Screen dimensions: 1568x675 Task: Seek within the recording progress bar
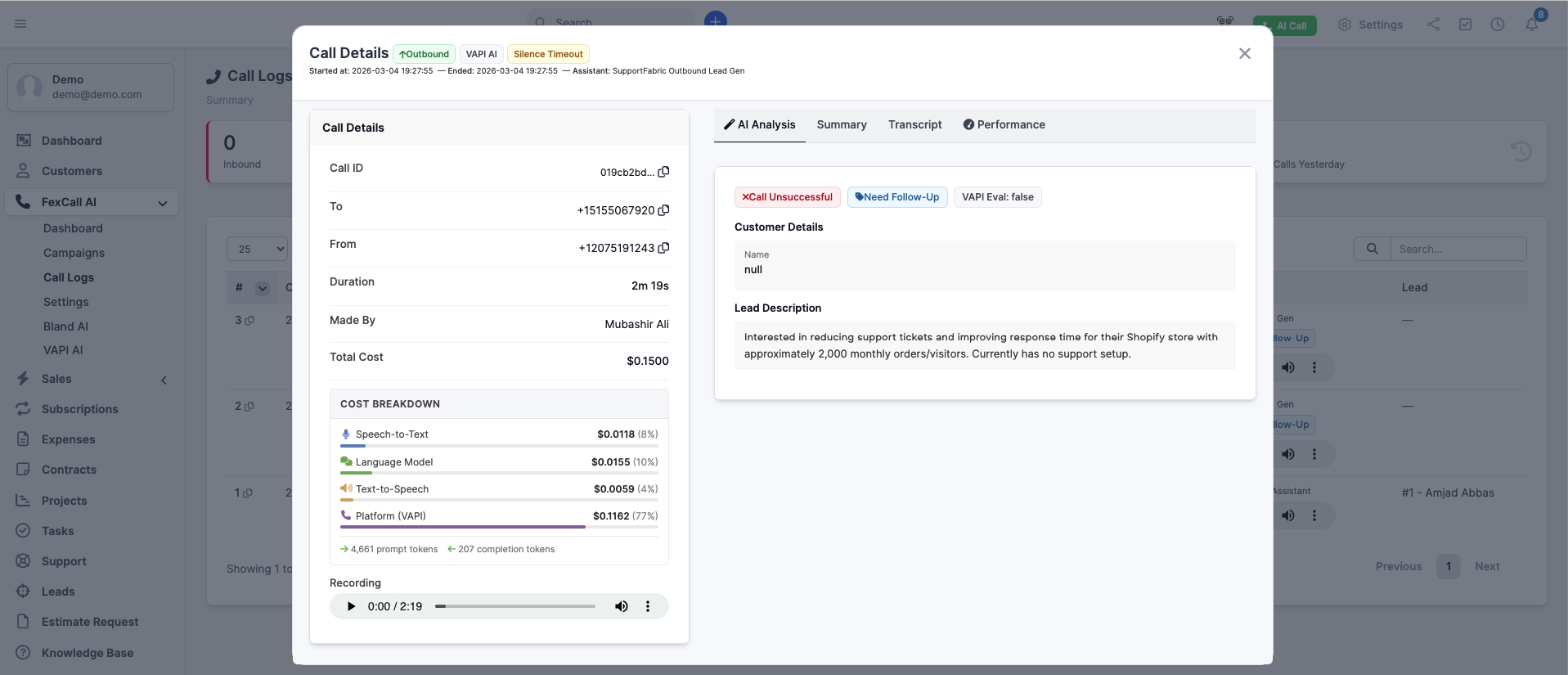click(x=515, y=606)
